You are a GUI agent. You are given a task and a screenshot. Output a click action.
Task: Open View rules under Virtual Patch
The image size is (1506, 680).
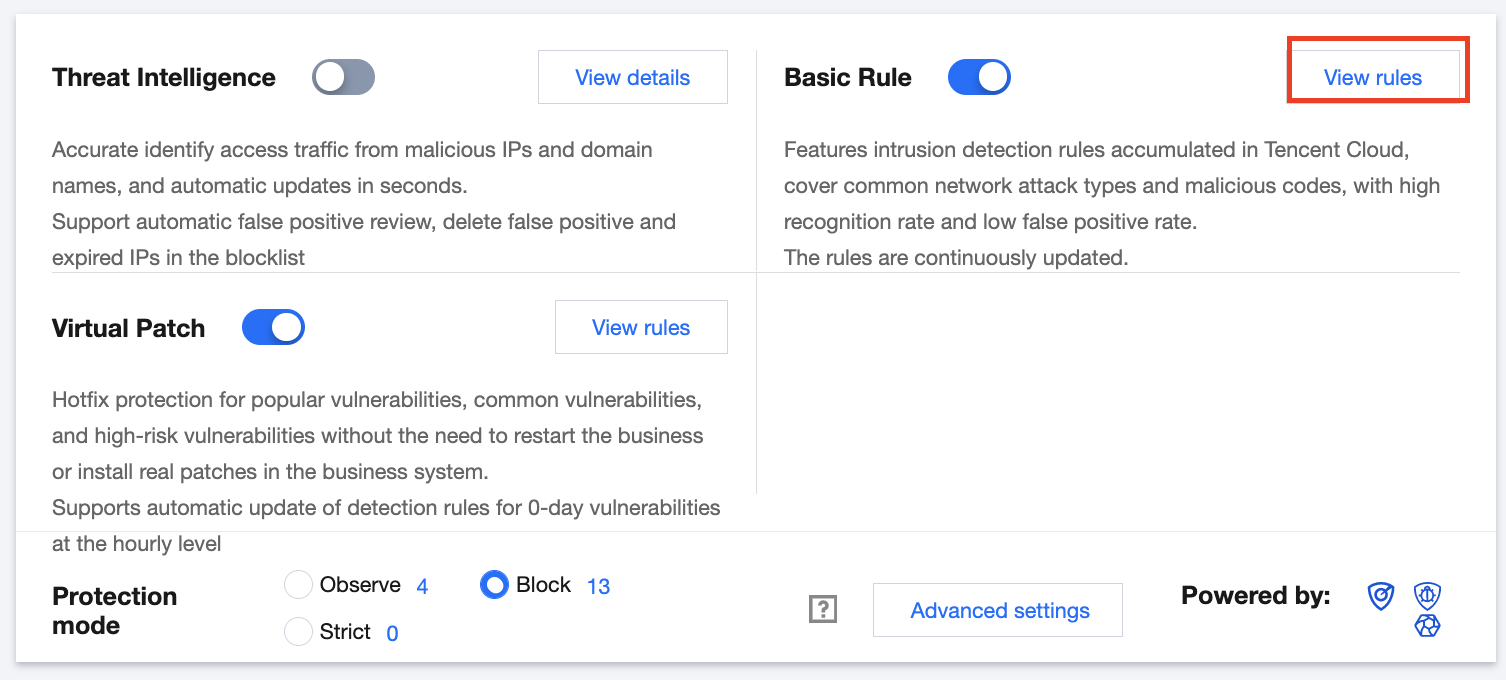641,327
